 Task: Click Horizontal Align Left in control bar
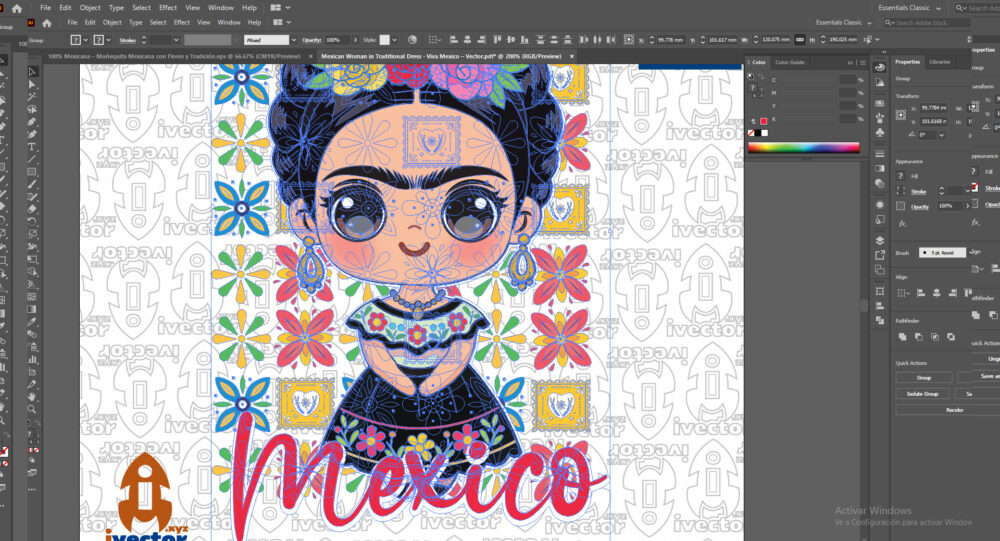453,40
